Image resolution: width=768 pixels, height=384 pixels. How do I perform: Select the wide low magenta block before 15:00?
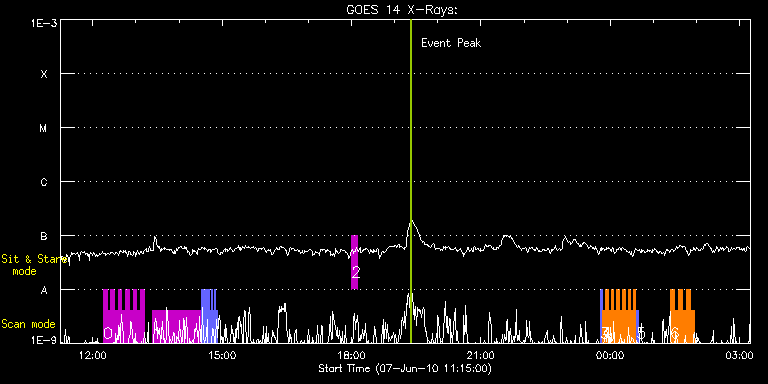(176, 326)
